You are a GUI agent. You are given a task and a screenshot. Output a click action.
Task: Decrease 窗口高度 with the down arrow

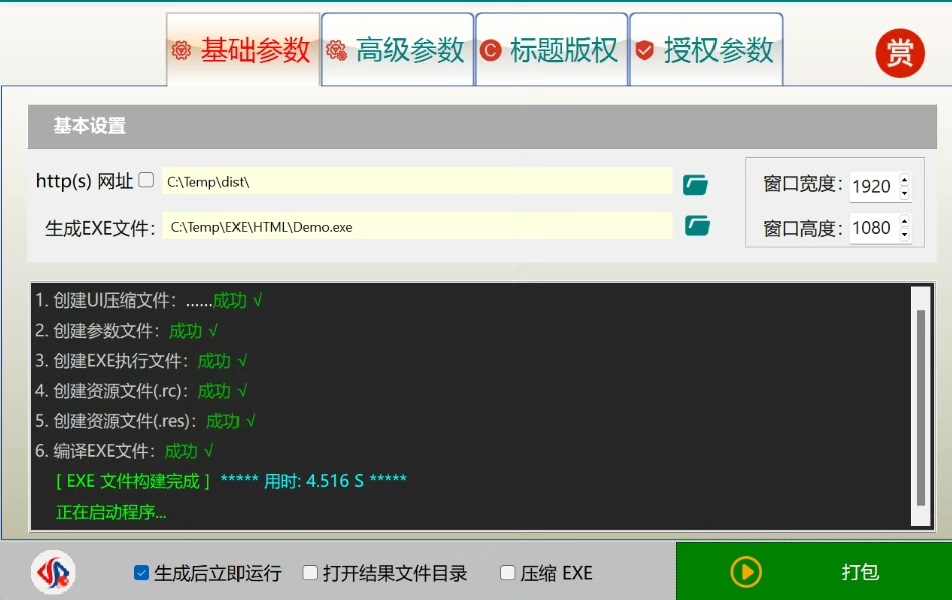coord(905,234)
